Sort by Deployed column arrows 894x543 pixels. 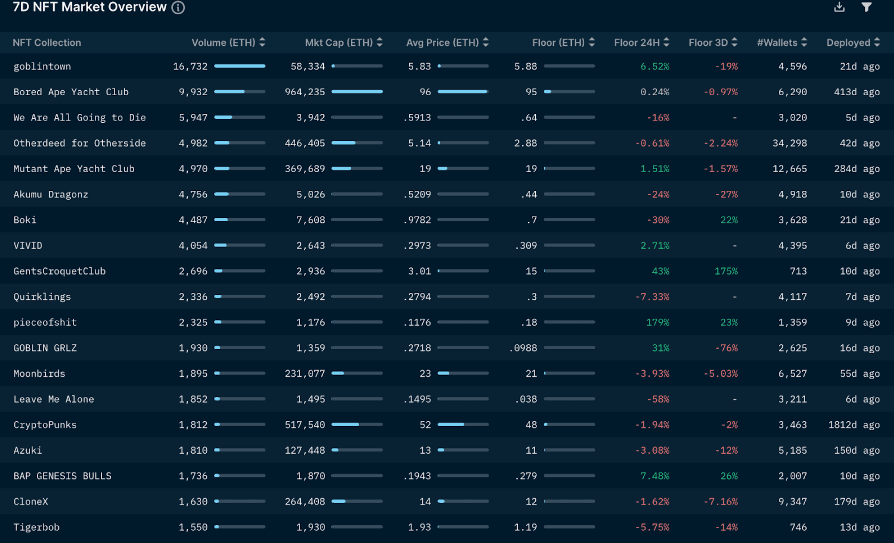pyautogui.click(x=877, y=42)
